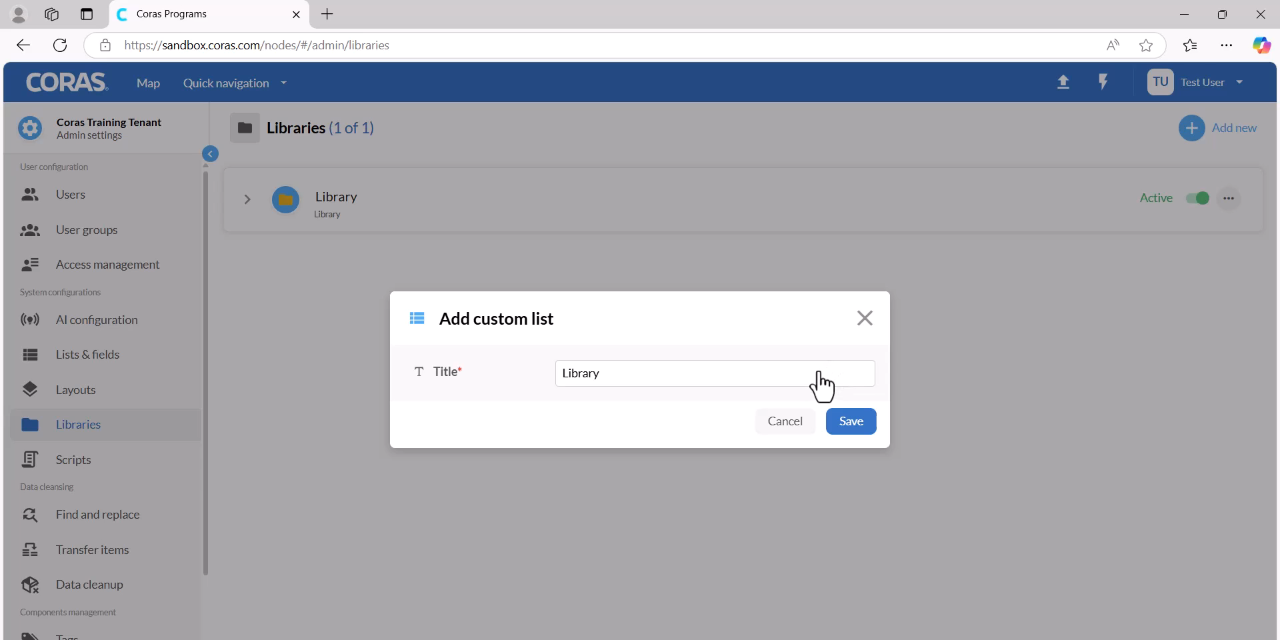This screenshot has width=1280, height=640.
Task: Click the tab actions menu icon
Action: 87,14
